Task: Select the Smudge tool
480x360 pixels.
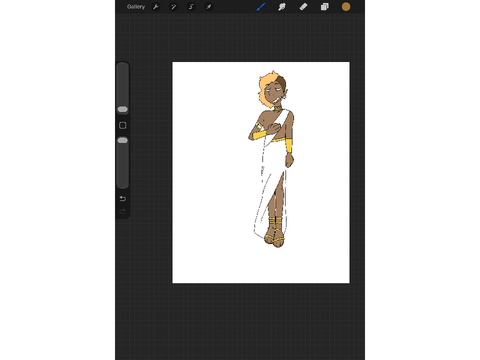Action: pyautogui.click(x=282, y=7)
